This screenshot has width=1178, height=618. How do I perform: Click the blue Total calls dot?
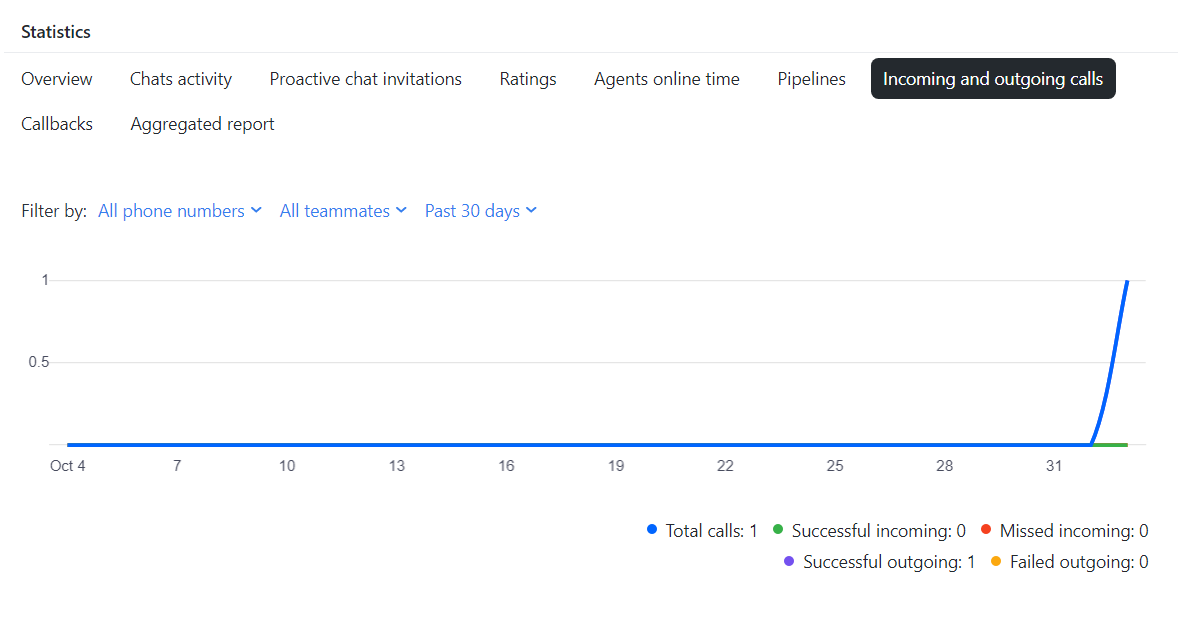pyautogui.click(x=652, y=531)
